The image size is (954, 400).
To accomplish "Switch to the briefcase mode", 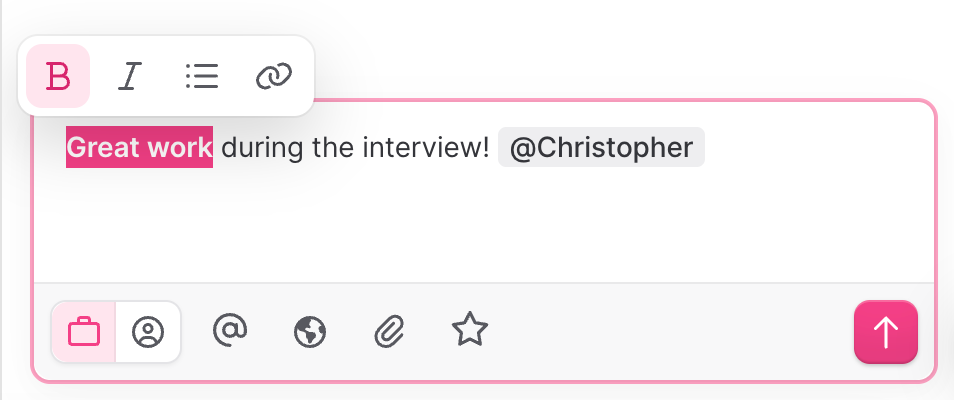I will click(x=84, y=331).
